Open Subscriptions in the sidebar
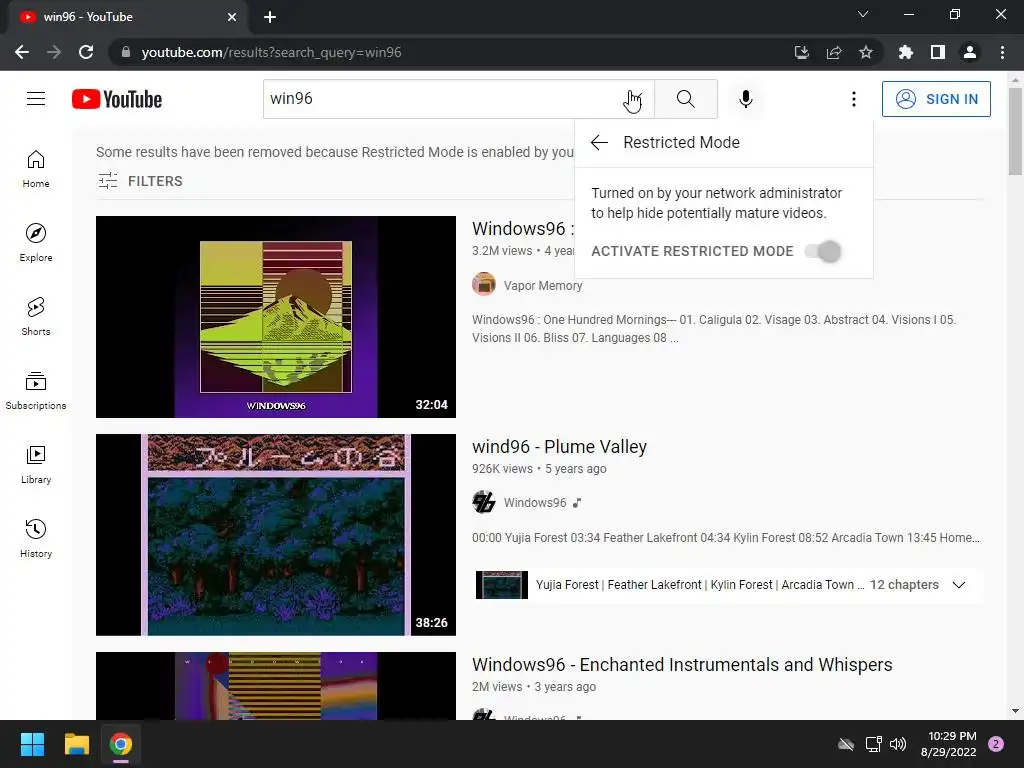 coord(36,391)
